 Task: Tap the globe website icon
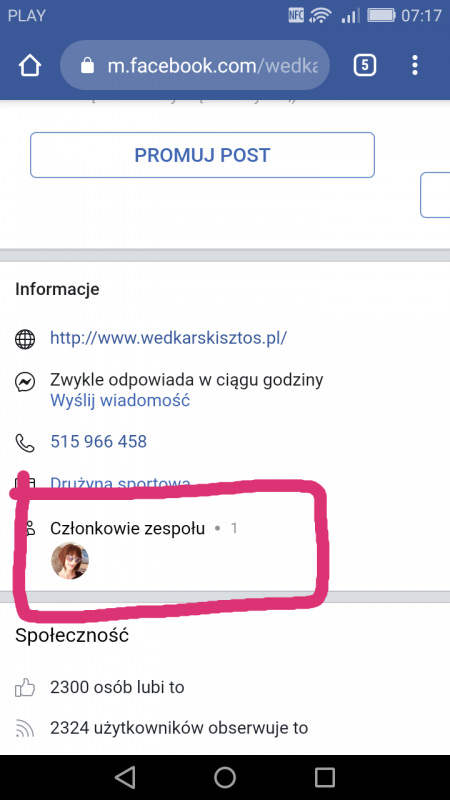(x=25, y=339)
